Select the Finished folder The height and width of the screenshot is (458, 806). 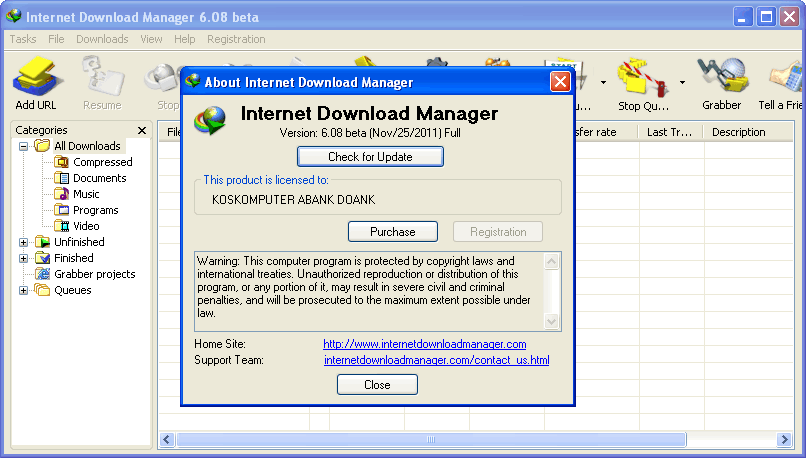coord(74,258)
